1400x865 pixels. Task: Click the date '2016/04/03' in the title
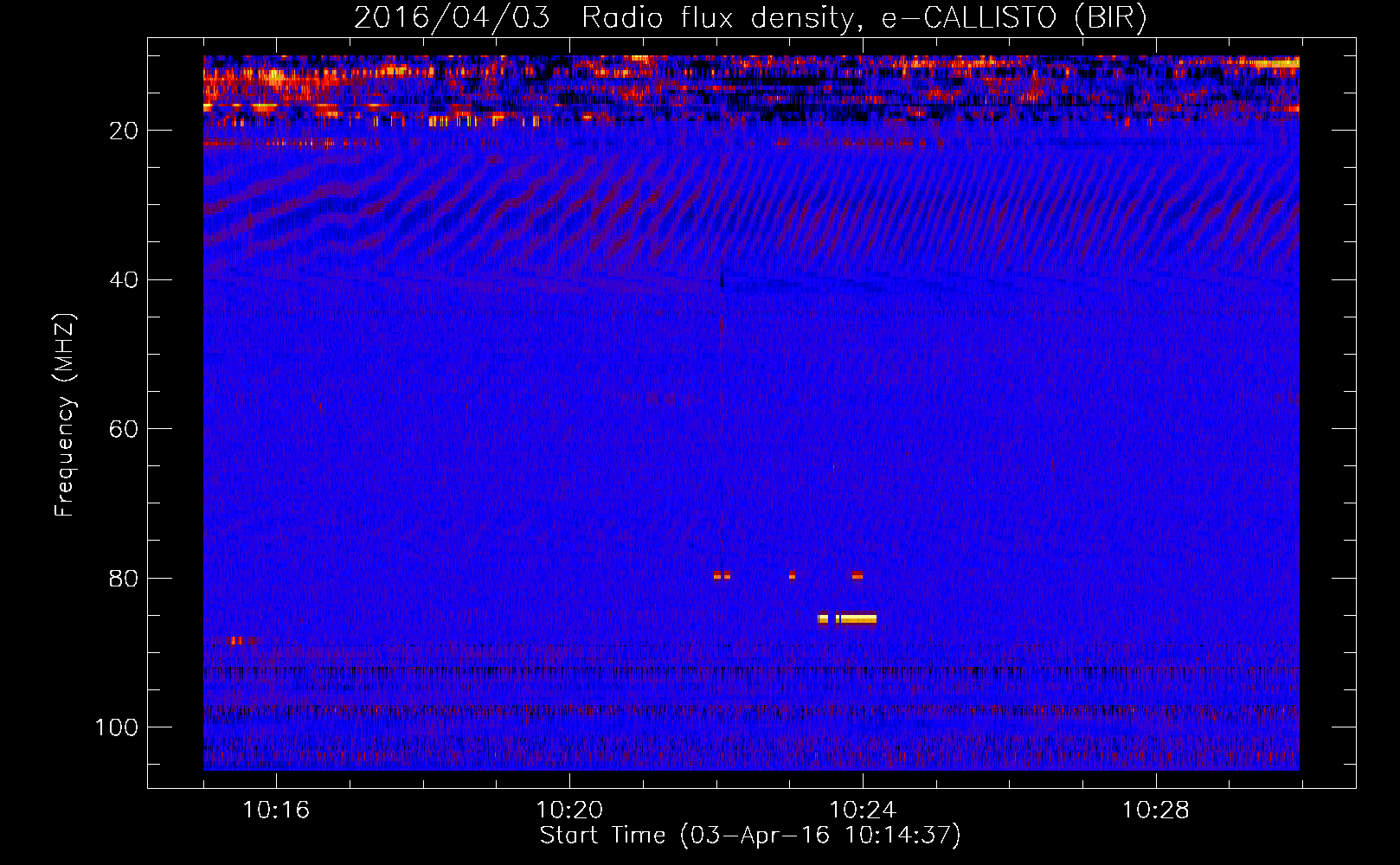click(x=452, y=17)
